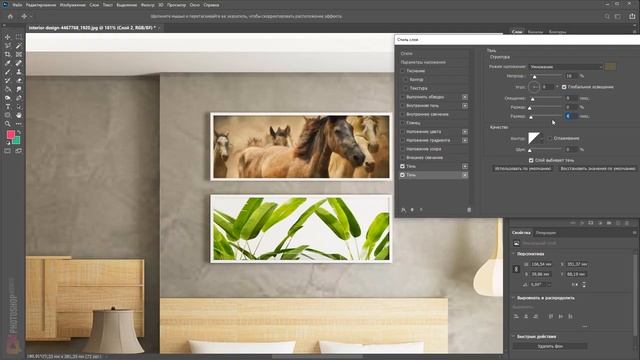The height and width of the screenshot is (360, 640).
Task: Select the Eraser tool
Action: tap(19, 80)
